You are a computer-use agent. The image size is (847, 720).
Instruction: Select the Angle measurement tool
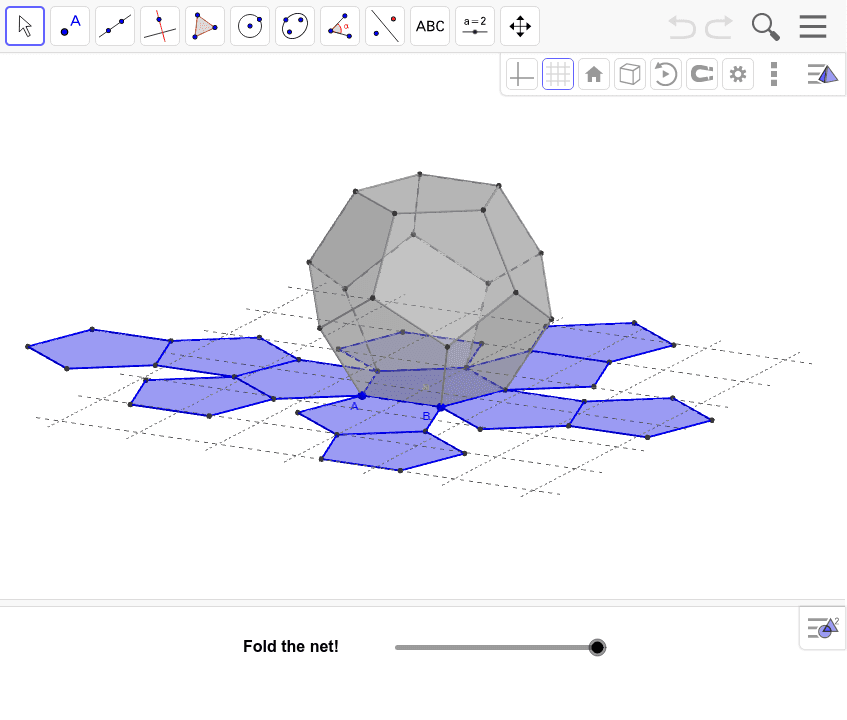(x=339, y=26)
